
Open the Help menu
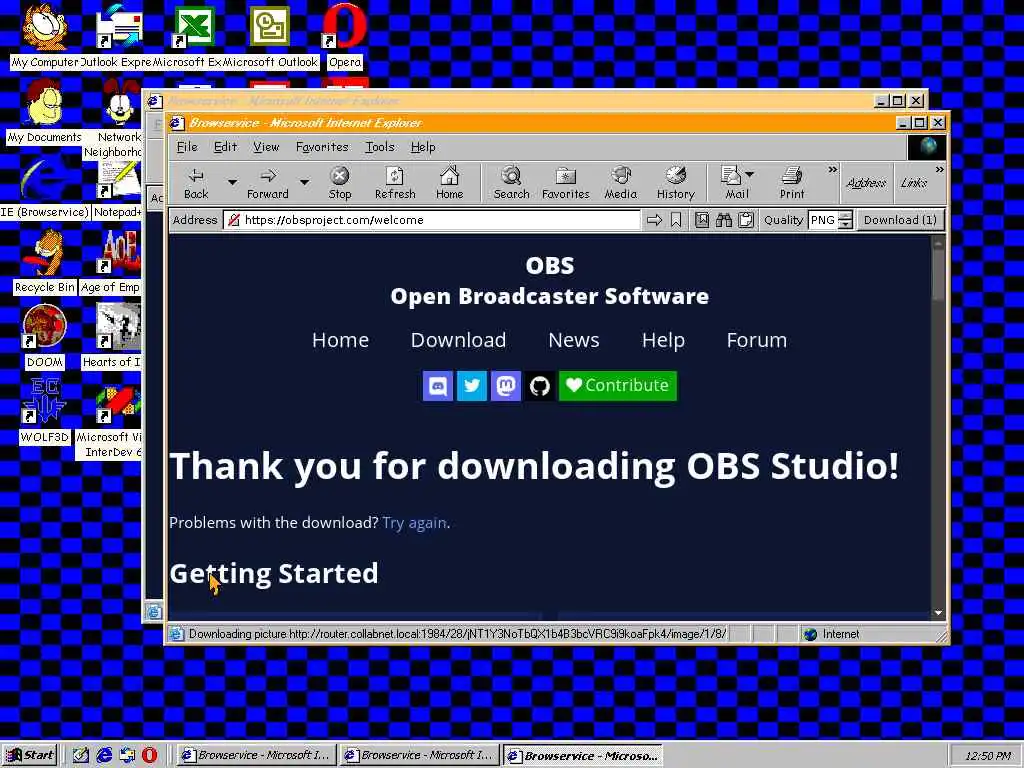(x=423, y=147)
